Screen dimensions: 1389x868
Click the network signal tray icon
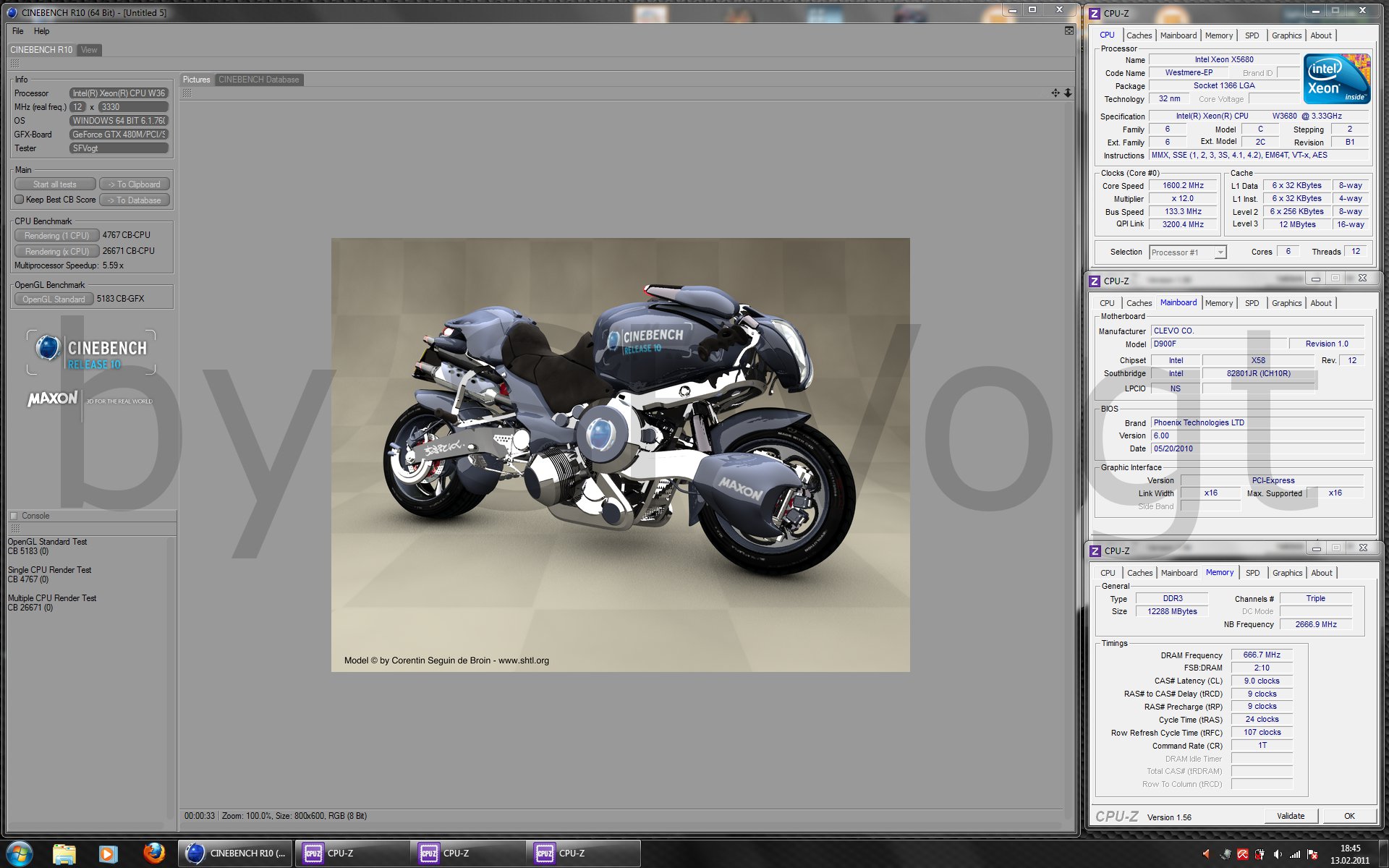point(1295,854)
